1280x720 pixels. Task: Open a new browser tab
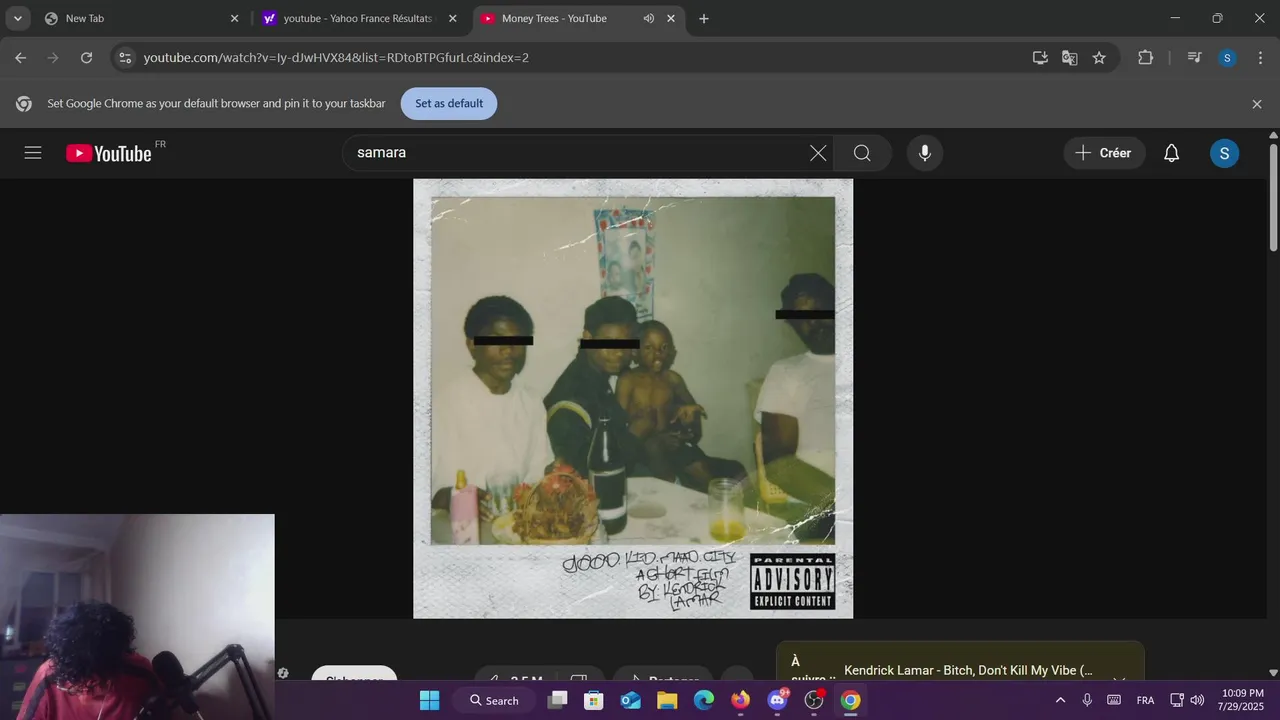pyautogui.click(x=703, y=18)
